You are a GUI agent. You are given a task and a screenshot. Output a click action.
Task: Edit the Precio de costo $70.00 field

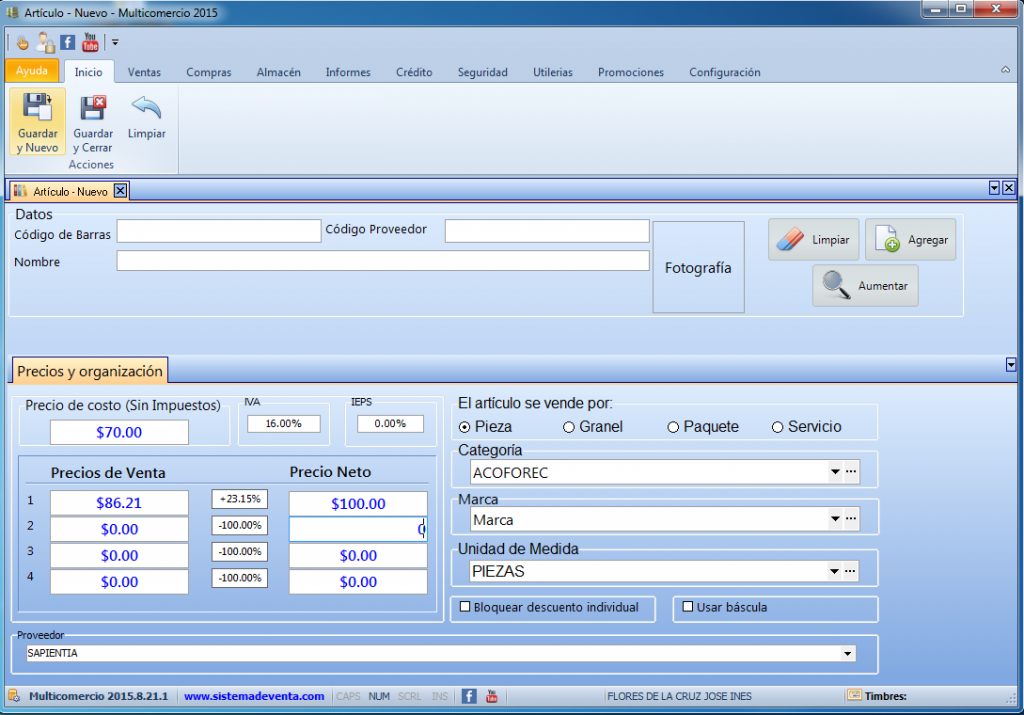point(119,432)
